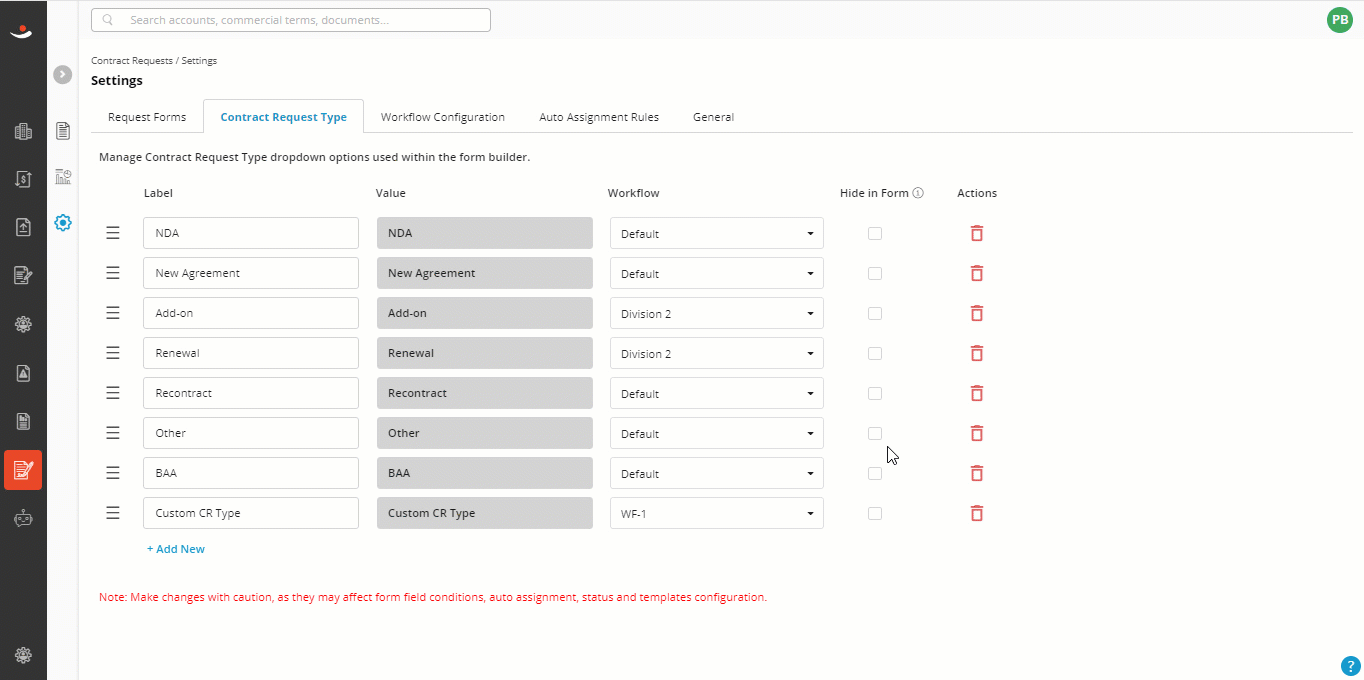Tick Hide in Form for BAA
This screenshot has width=1364, height=680.
pyautogui.click(x=875, y=473)
